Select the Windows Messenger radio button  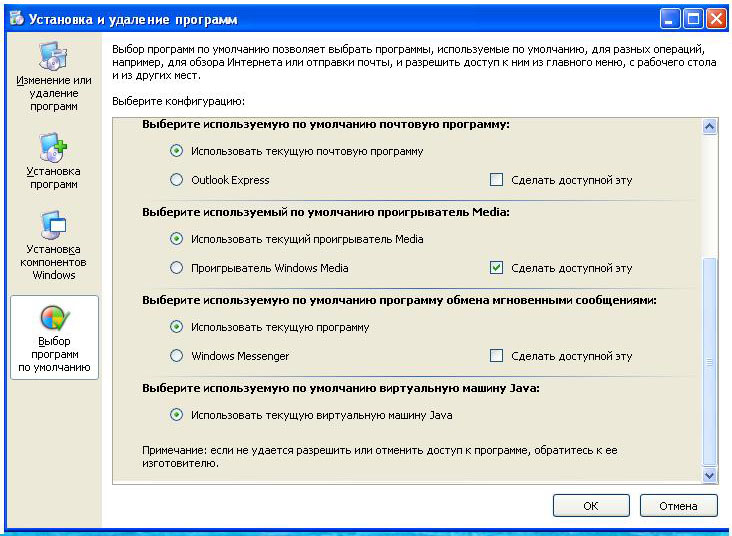176,356
